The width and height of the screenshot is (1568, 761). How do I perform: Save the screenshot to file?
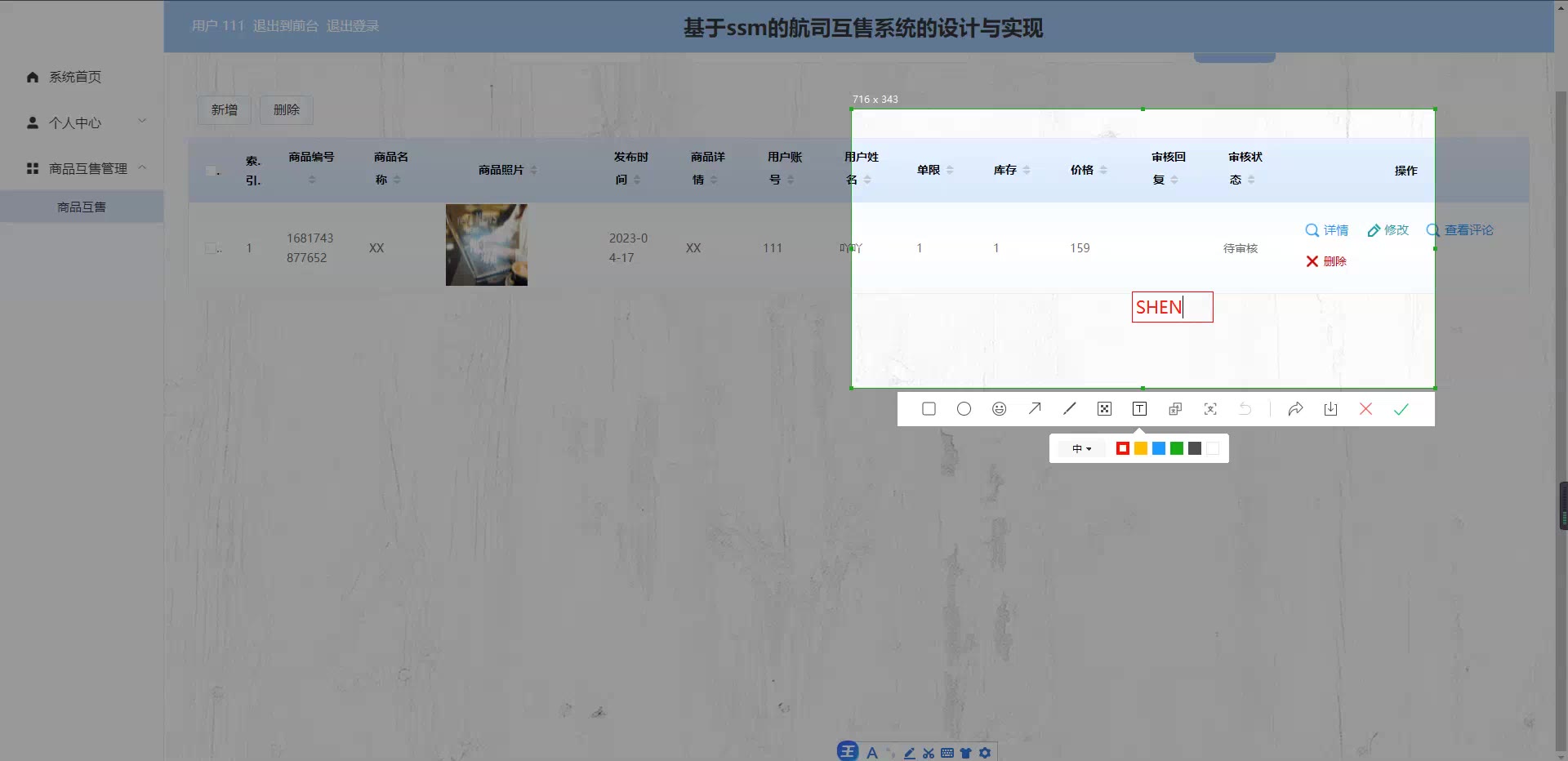pos(1330,409)
